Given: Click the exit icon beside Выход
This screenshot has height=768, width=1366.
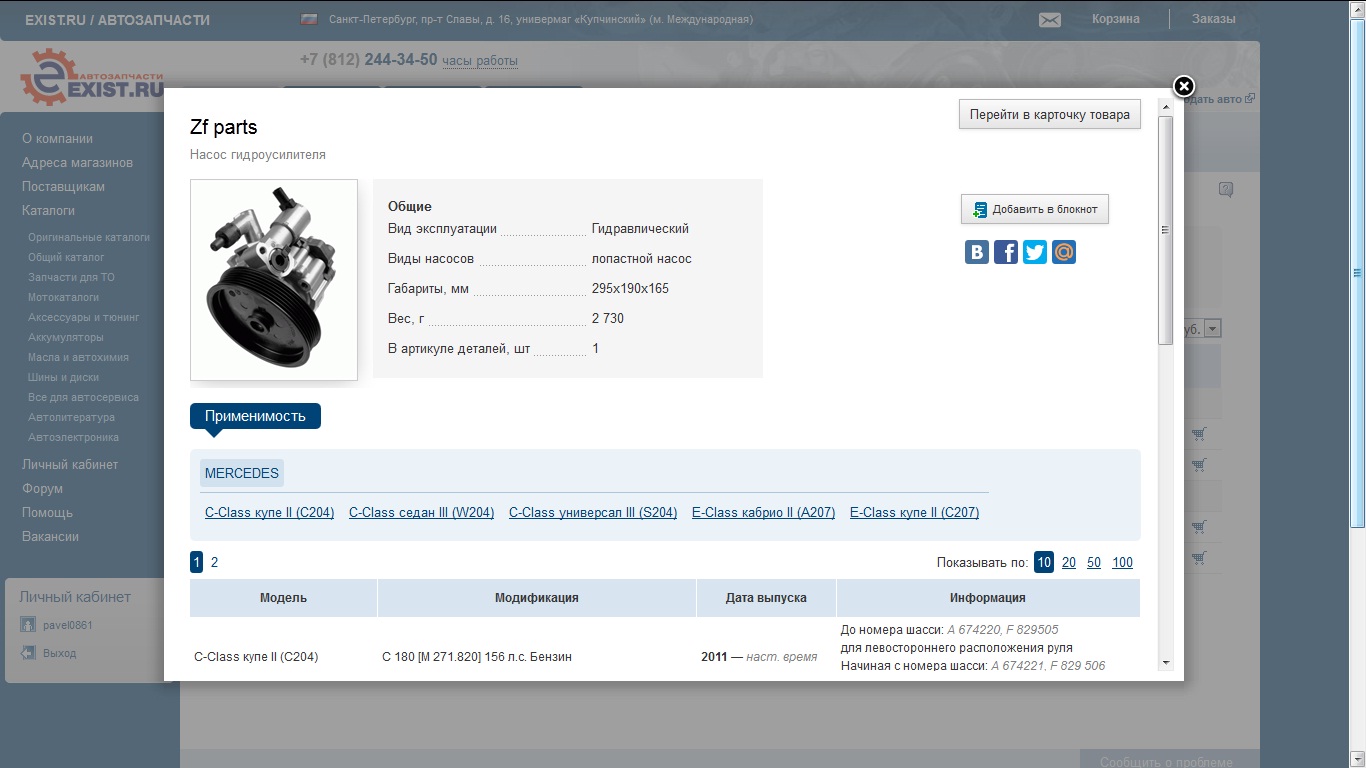Looking at the screenshot, I should [x=28, y=653].
